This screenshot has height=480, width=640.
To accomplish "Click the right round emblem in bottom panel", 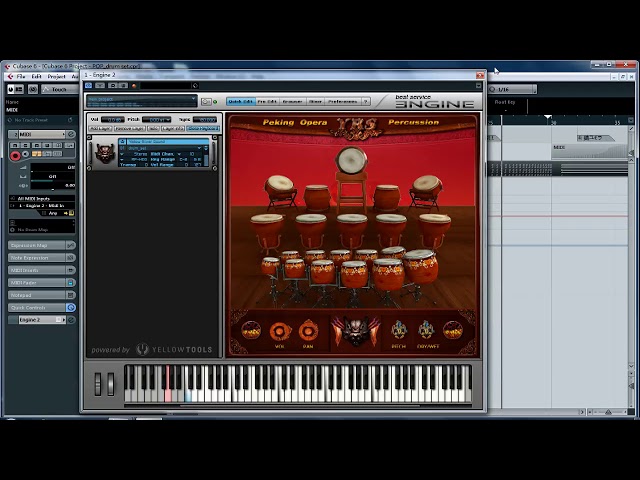I will tap(453, 330).
